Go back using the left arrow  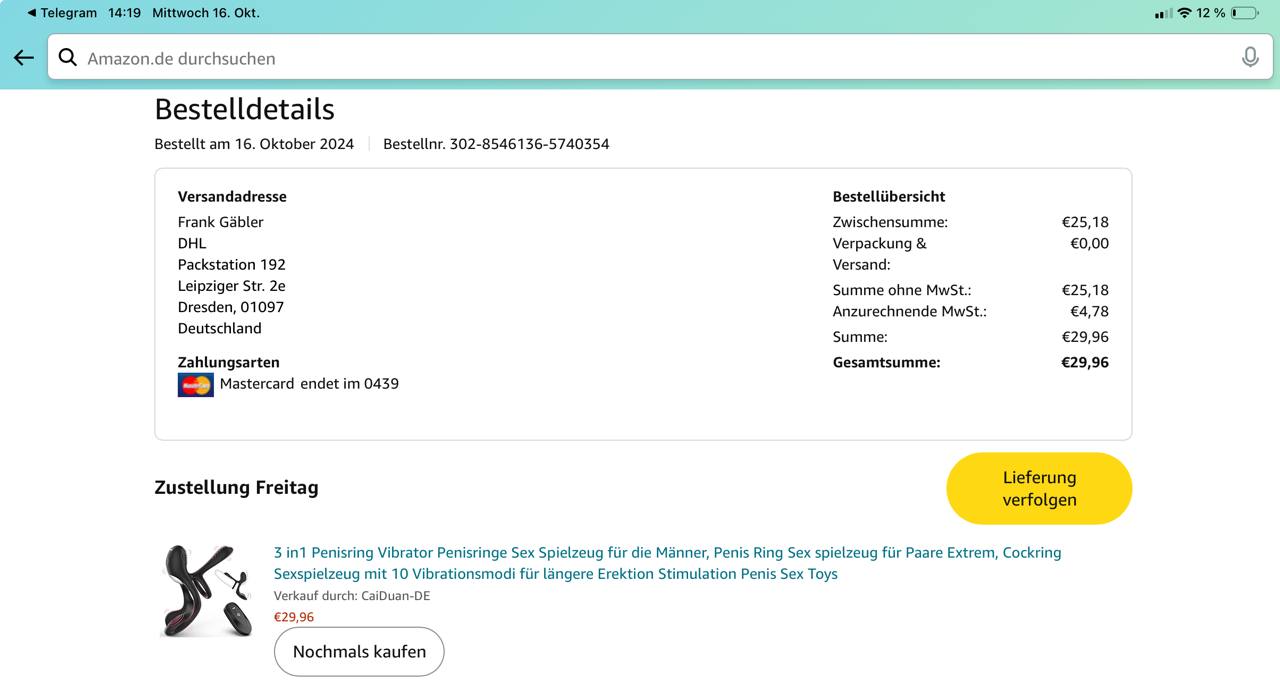click(x=24, y=58)
